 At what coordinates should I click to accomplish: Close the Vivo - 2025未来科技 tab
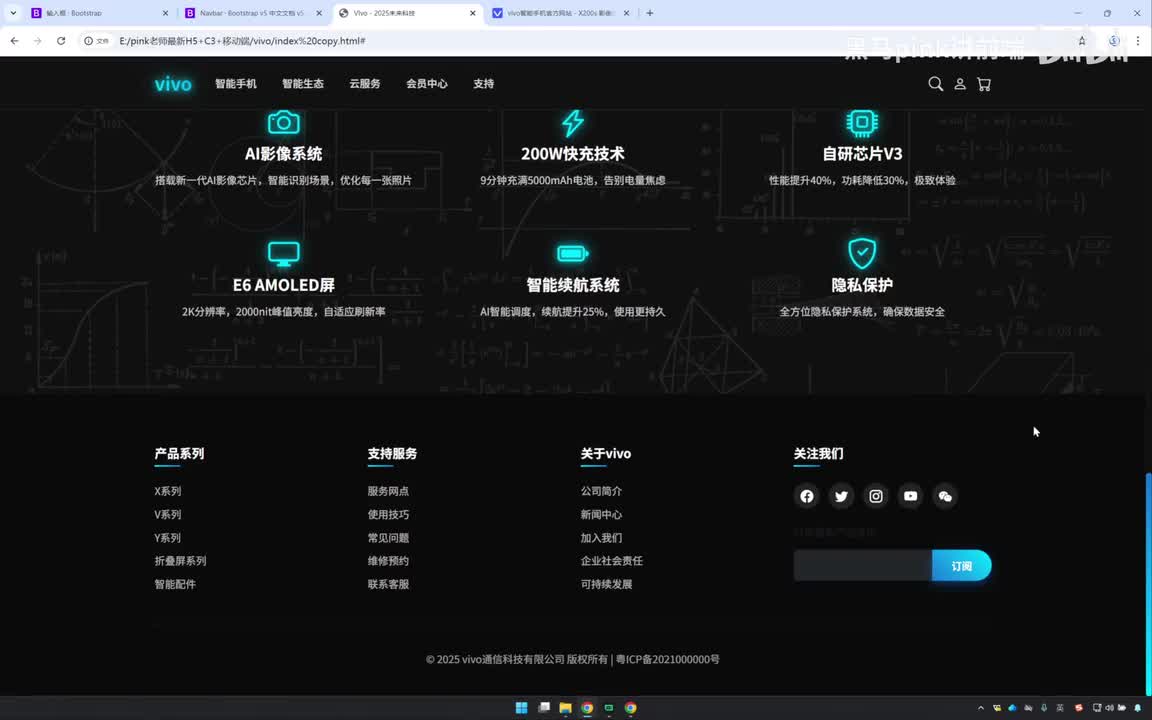[x=472, y=13]
